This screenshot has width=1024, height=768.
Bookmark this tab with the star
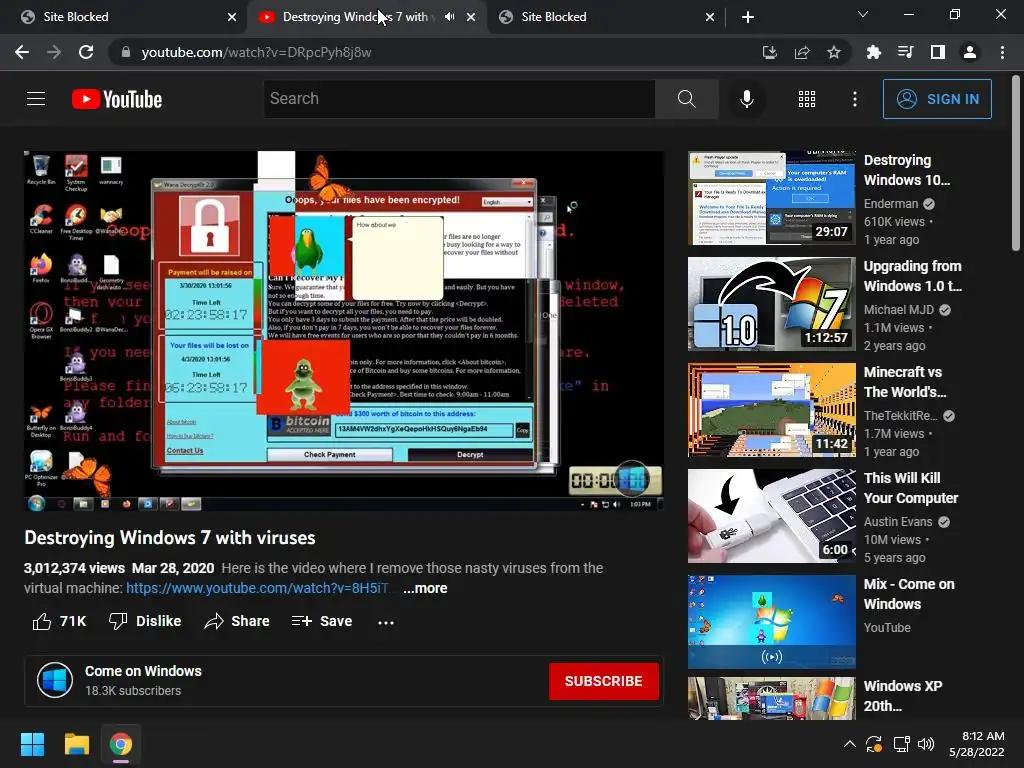pos(834,52)
